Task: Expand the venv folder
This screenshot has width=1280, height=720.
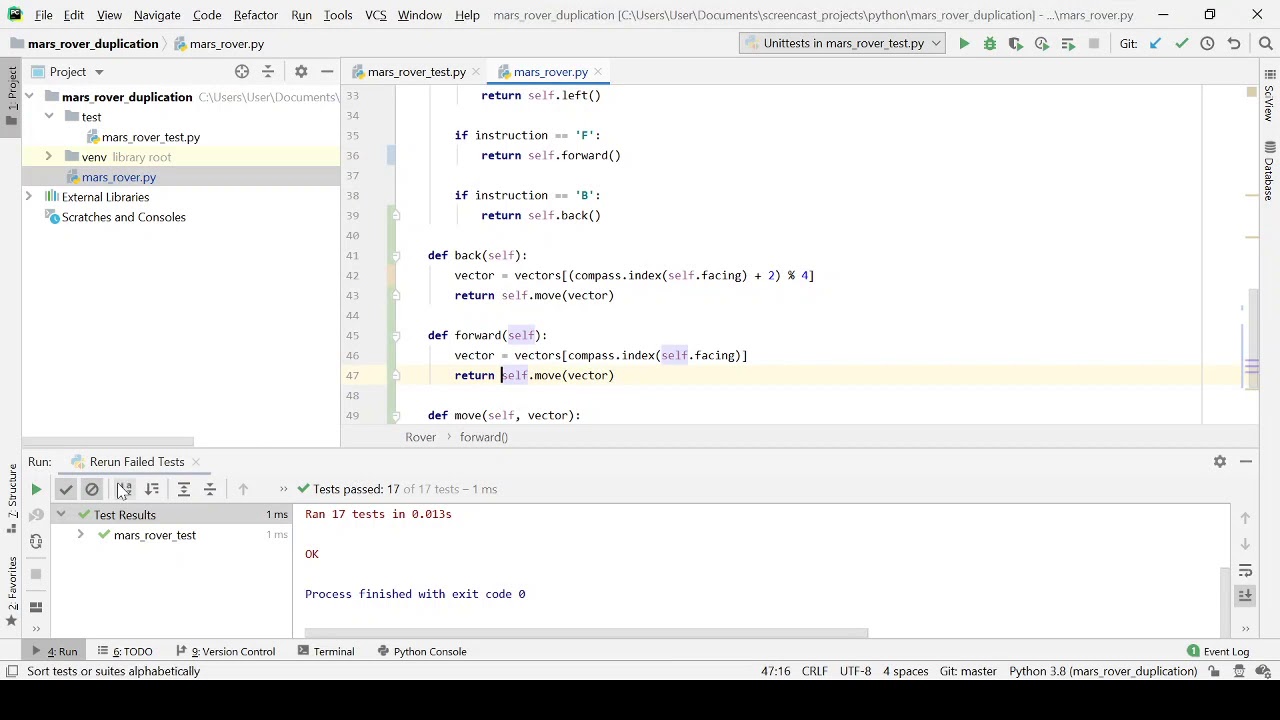Action: [x=48, y=157]
